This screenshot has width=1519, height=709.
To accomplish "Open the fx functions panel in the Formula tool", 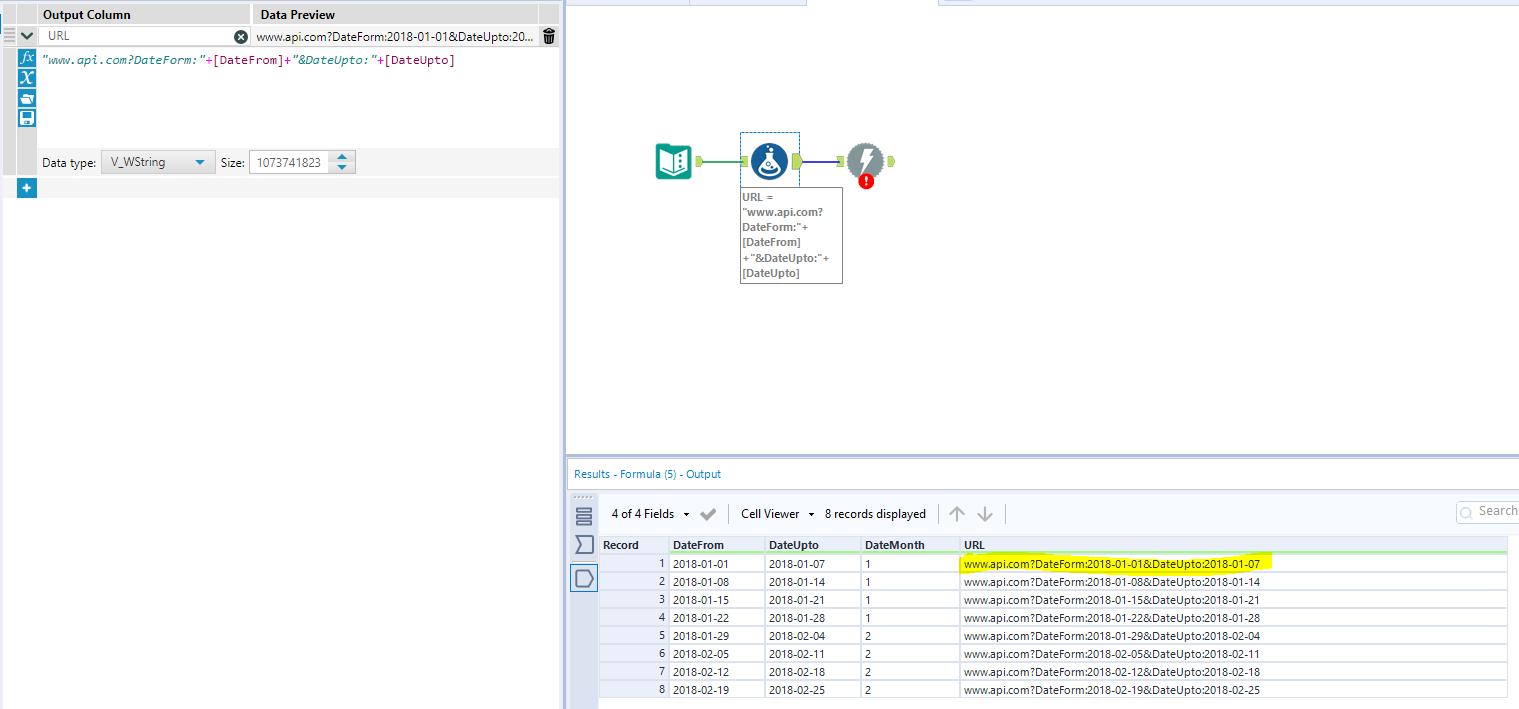I will tap(27, 57).
